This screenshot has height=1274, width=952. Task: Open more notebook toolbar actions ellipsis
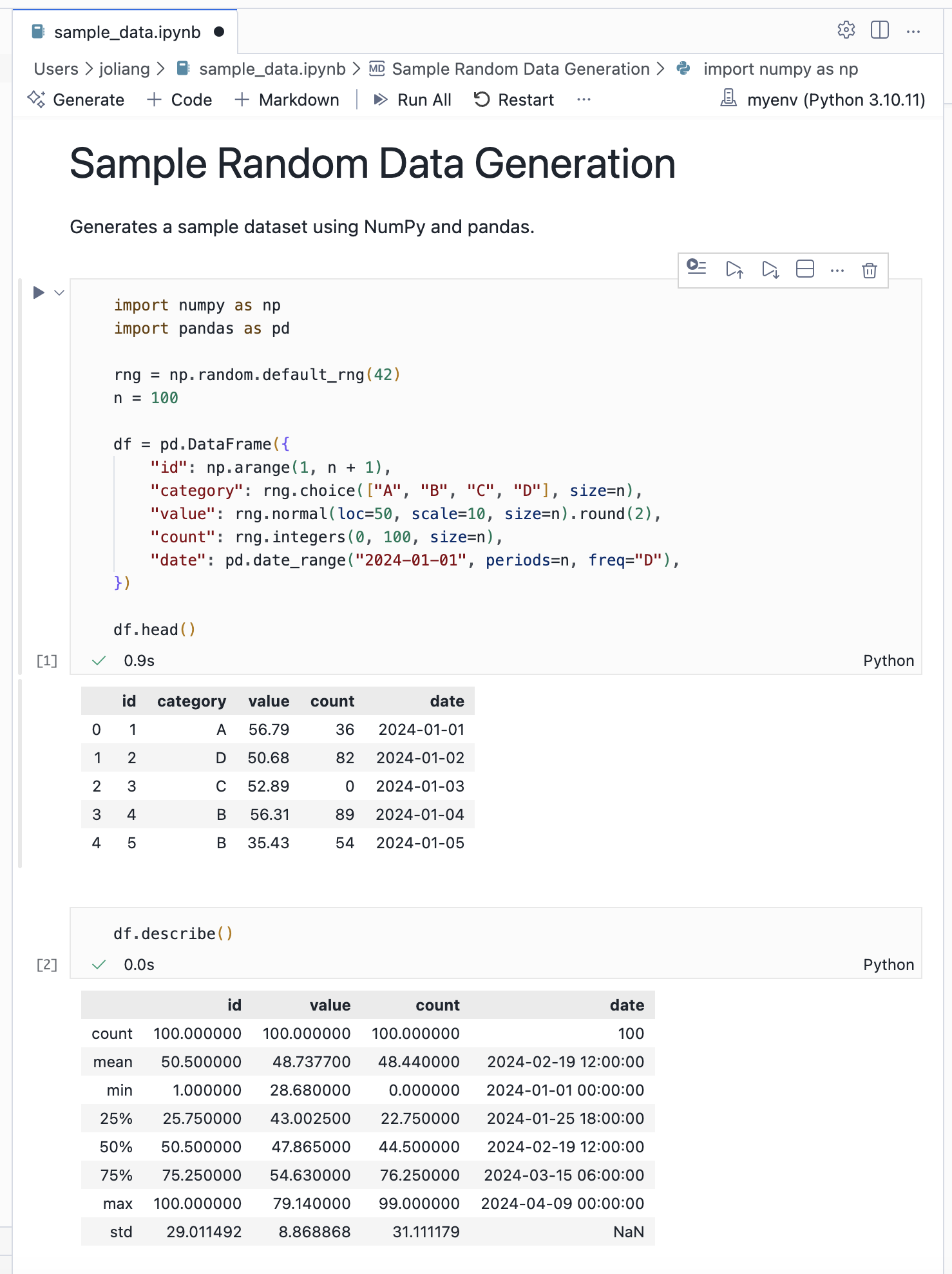pos(584,100)
